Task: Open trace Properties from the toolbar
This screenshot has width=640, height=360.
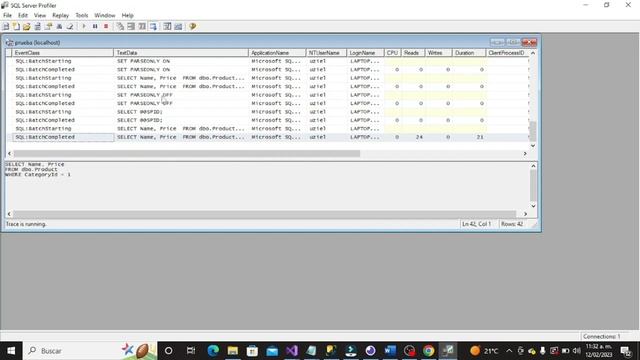Action: [49, 27]
